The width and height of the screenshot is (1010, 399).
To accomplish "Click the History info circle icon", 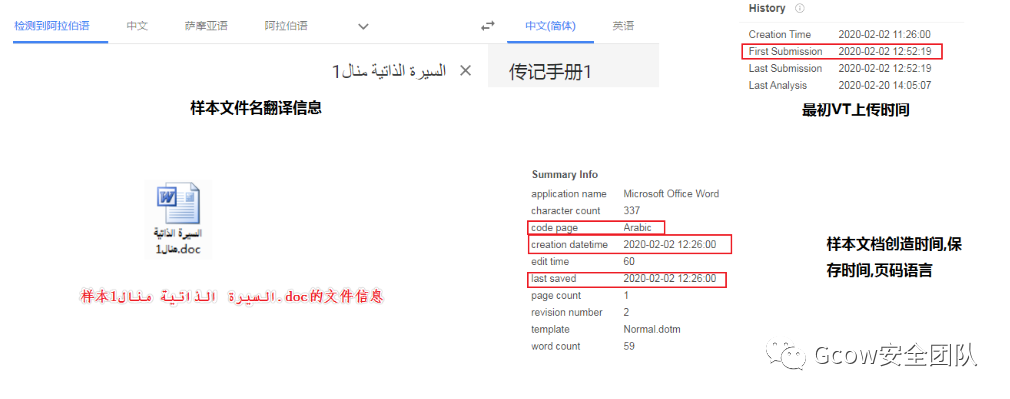I will 800,8.
